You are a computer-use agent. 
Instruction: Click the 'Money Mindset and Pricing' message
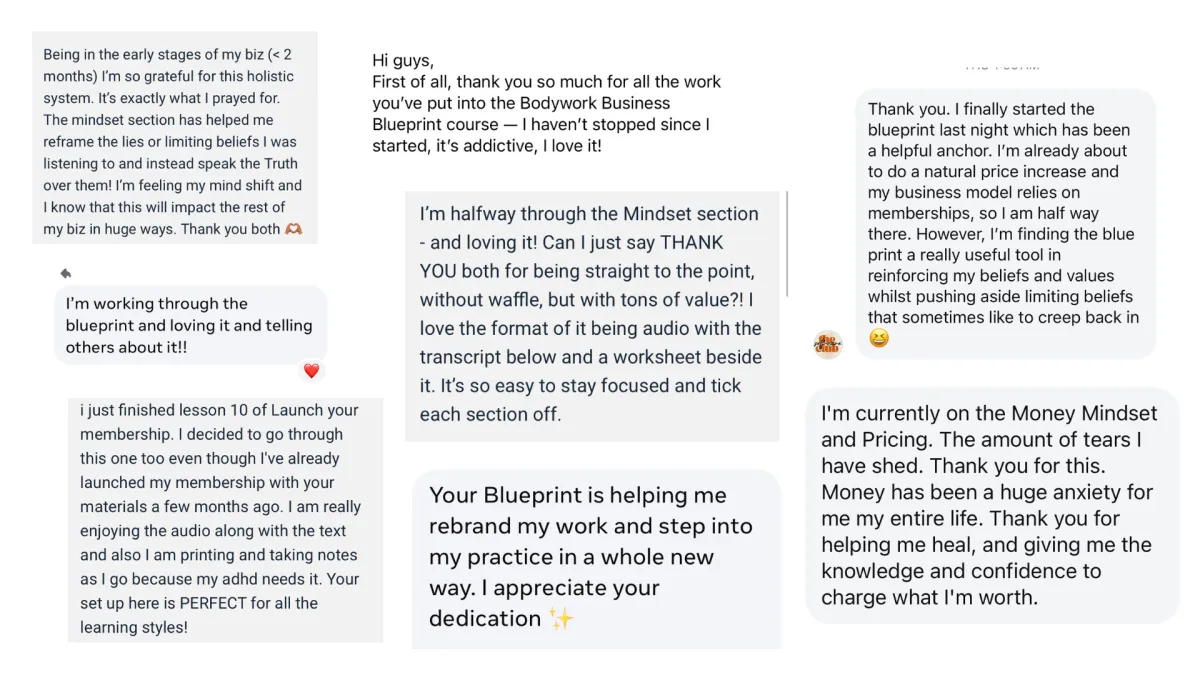pos(992,506)
